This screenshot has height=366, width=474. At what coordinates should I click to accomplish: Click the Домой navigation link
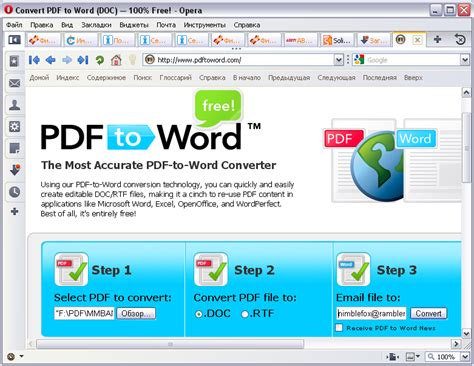pos(39,78)
